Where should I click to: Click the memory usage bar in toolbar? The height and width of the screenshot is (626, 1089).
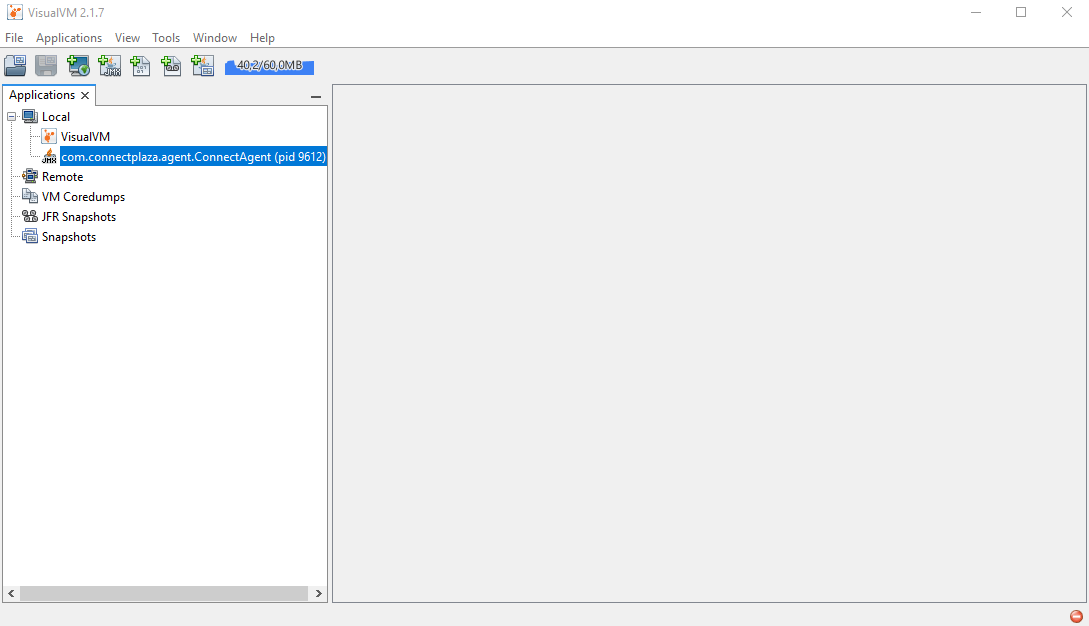click(x=269, y=66)
